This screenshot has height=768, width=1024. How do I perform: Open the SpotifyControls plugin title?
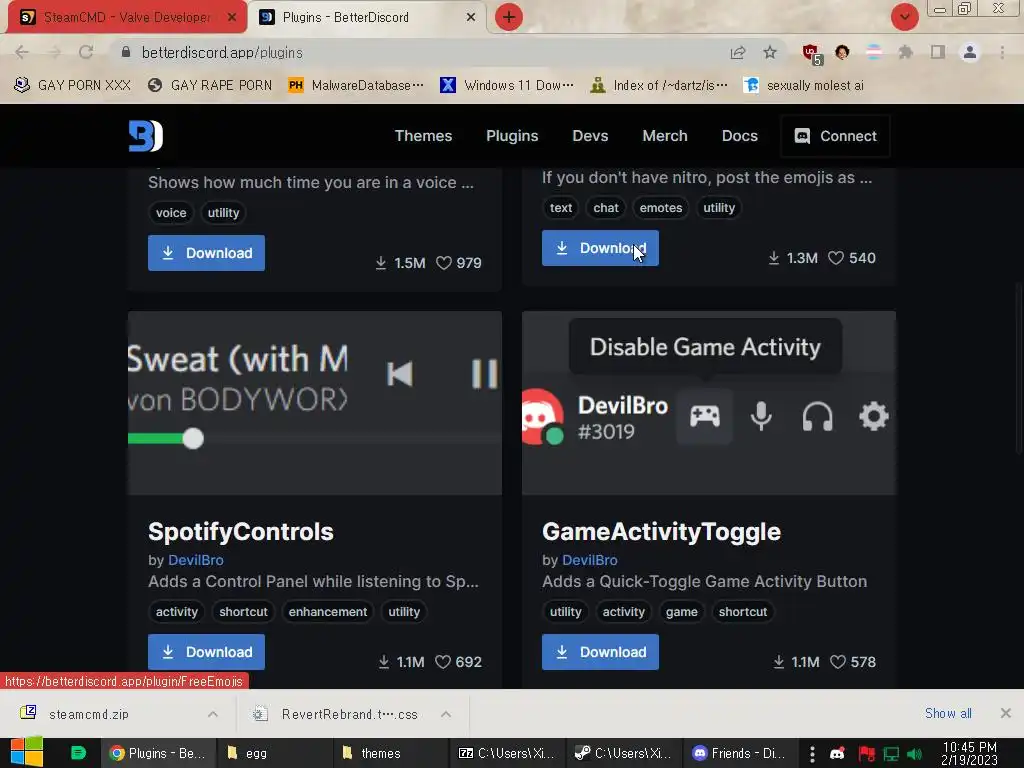pyautogui.click(x=241, y=532)
